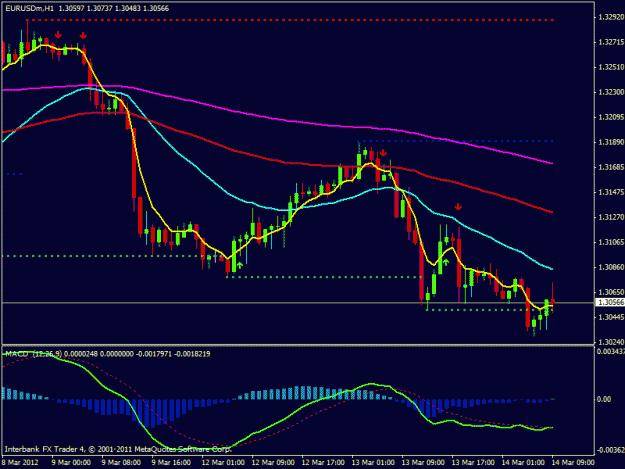Click the green buy arrow near 12 Mar 01:00
This screenshot has width=625, height=469.
(240, 265)
